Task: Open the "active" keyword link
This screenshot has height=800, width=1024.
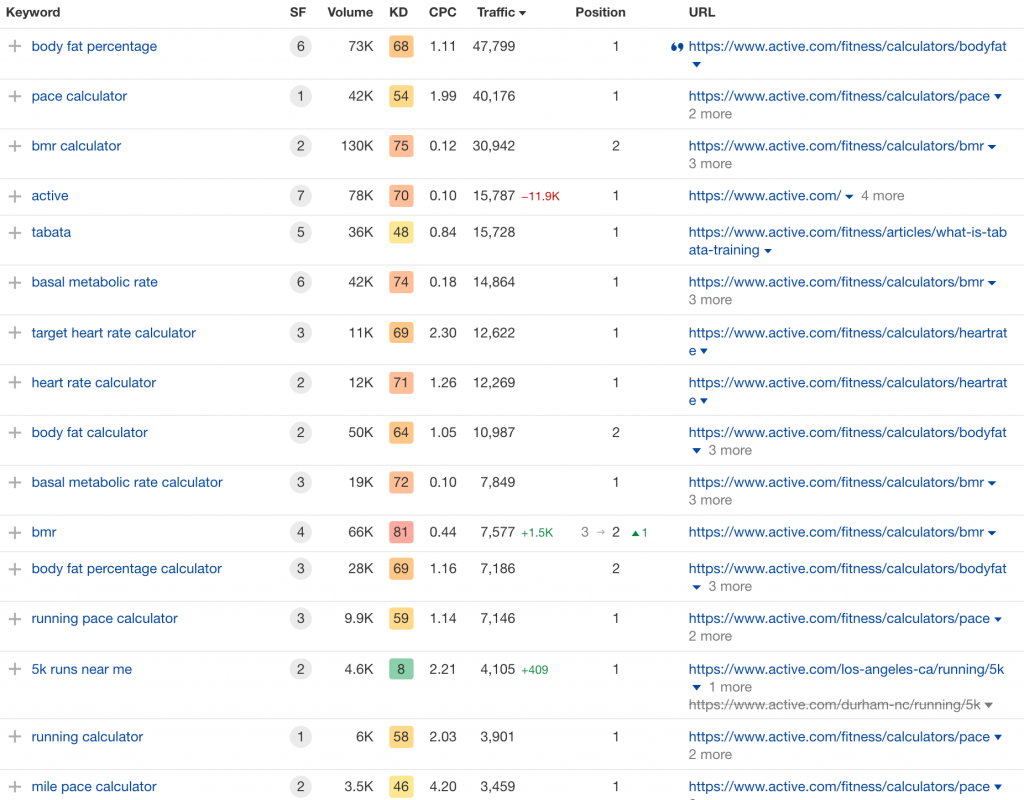Action: 50,196
